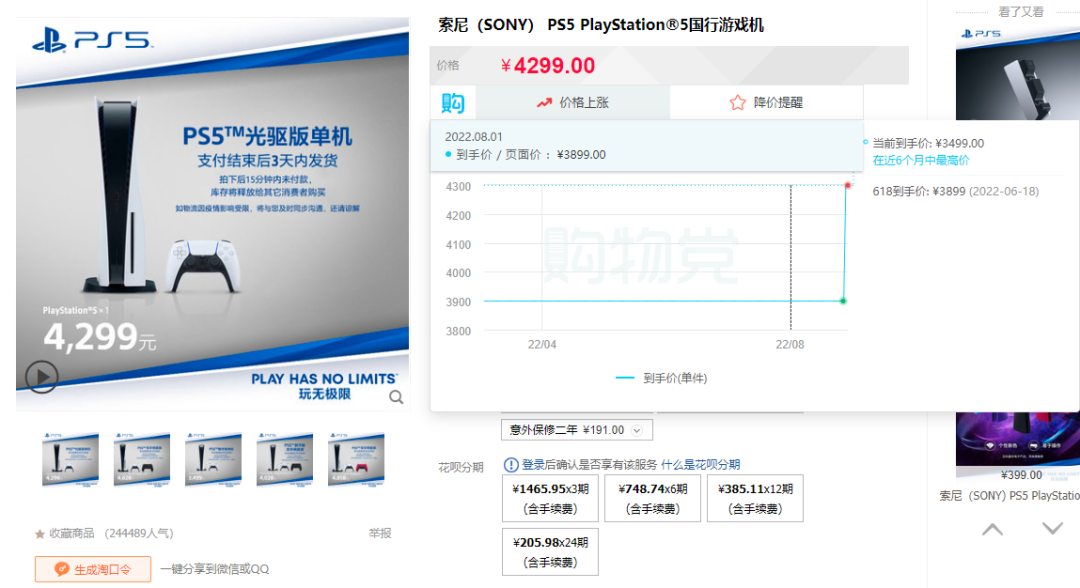This screenshot has width=1080, height=588.
Task: Click the 当前到手价: ¥3499.00 text
Action: (x=928, y=143)
